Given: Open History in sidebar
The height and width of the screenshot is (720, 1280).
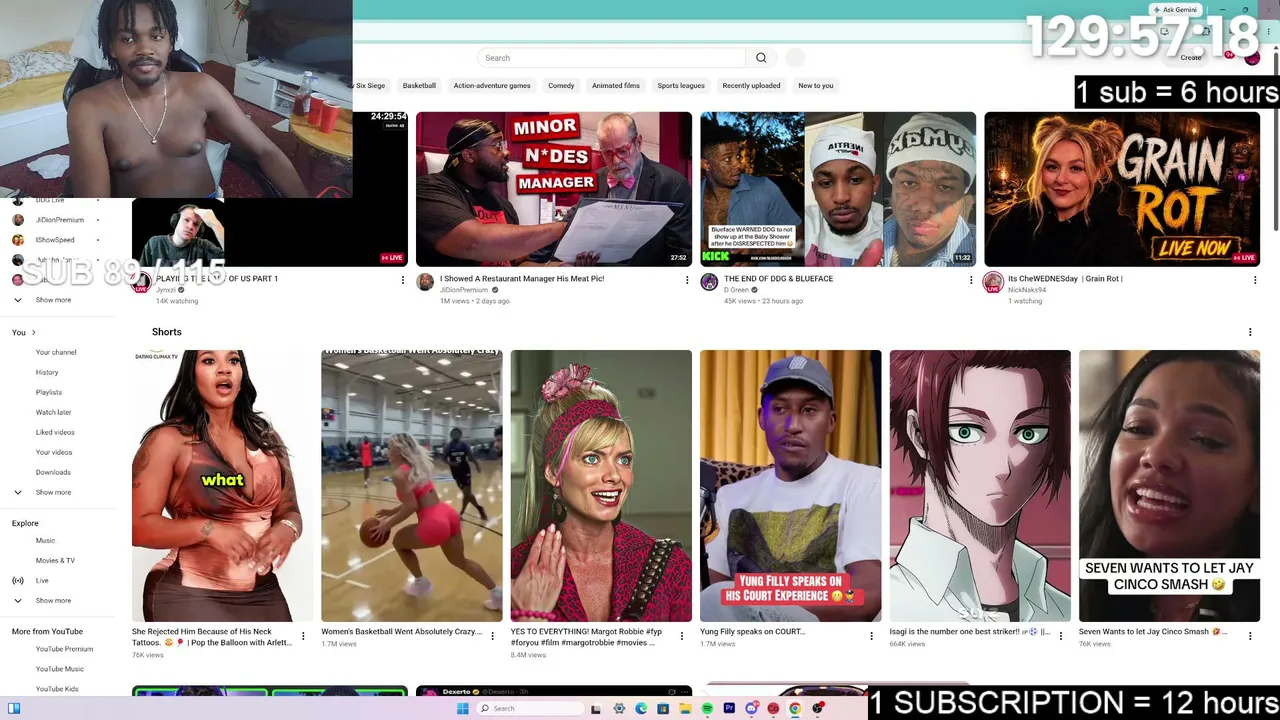Looking at the screenshot, I should [x=47, y=372].
